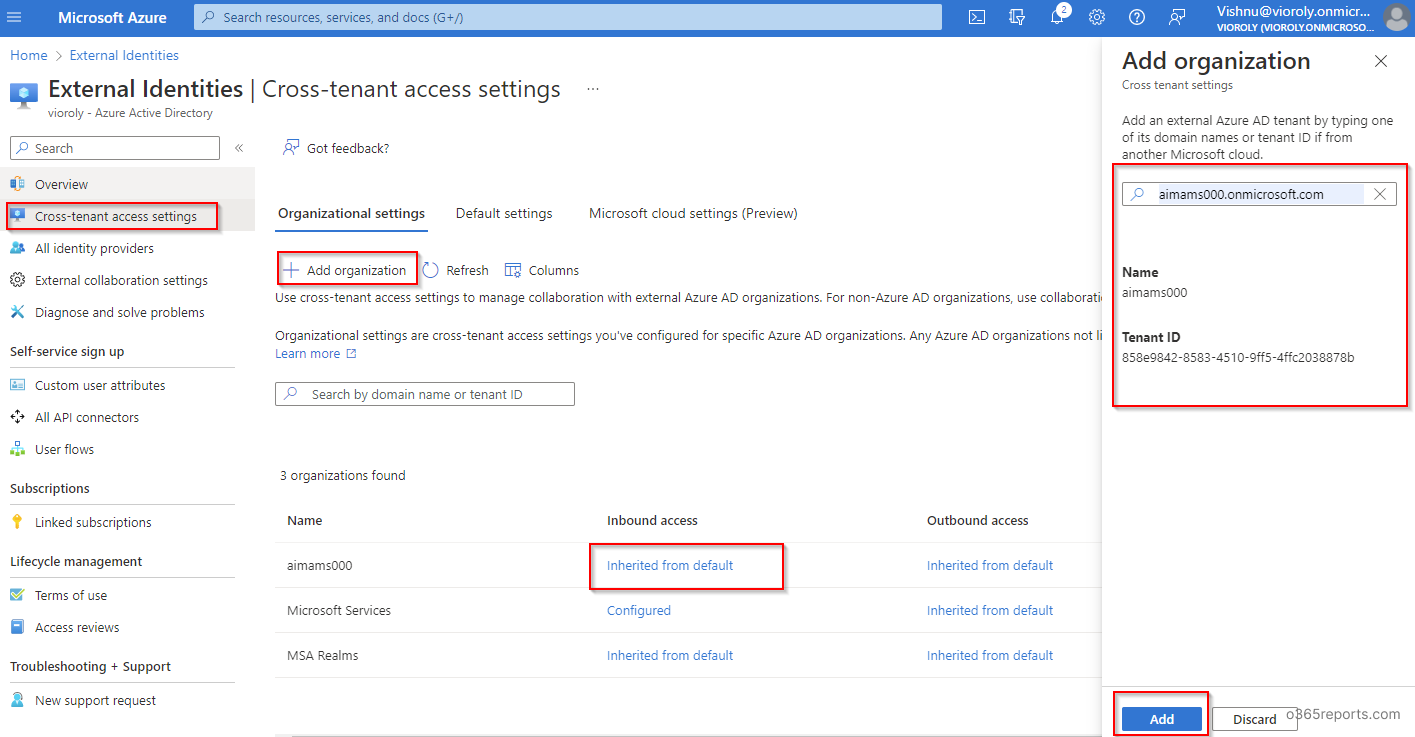Click the Search by domain name field
1415x737 pixels.
425,394
